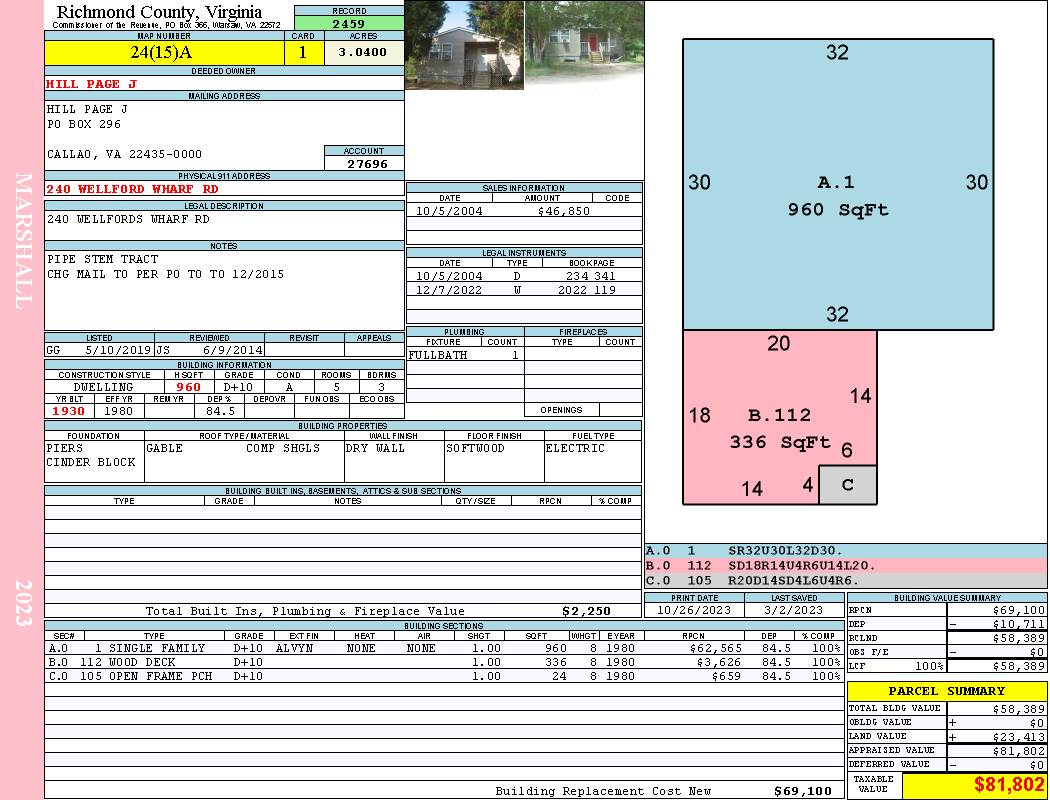
Task: Click legal instrument book page 234 341
Action: pyautogui.click(x=591, y=276)
